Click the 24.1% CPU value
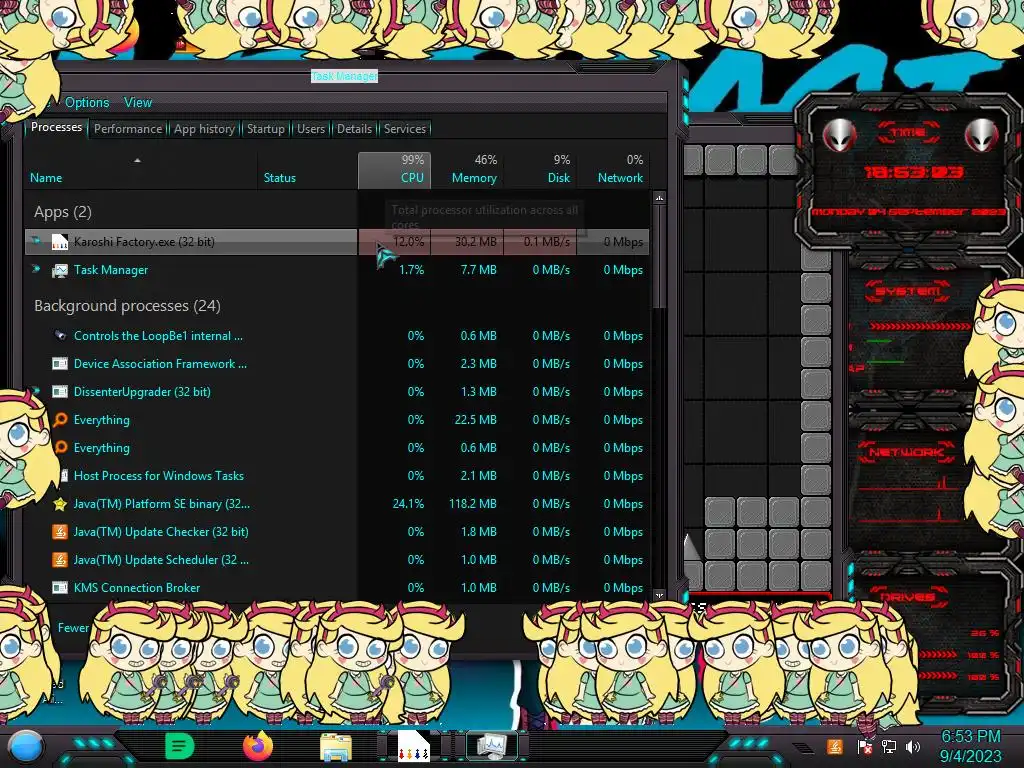 (408, 504)
